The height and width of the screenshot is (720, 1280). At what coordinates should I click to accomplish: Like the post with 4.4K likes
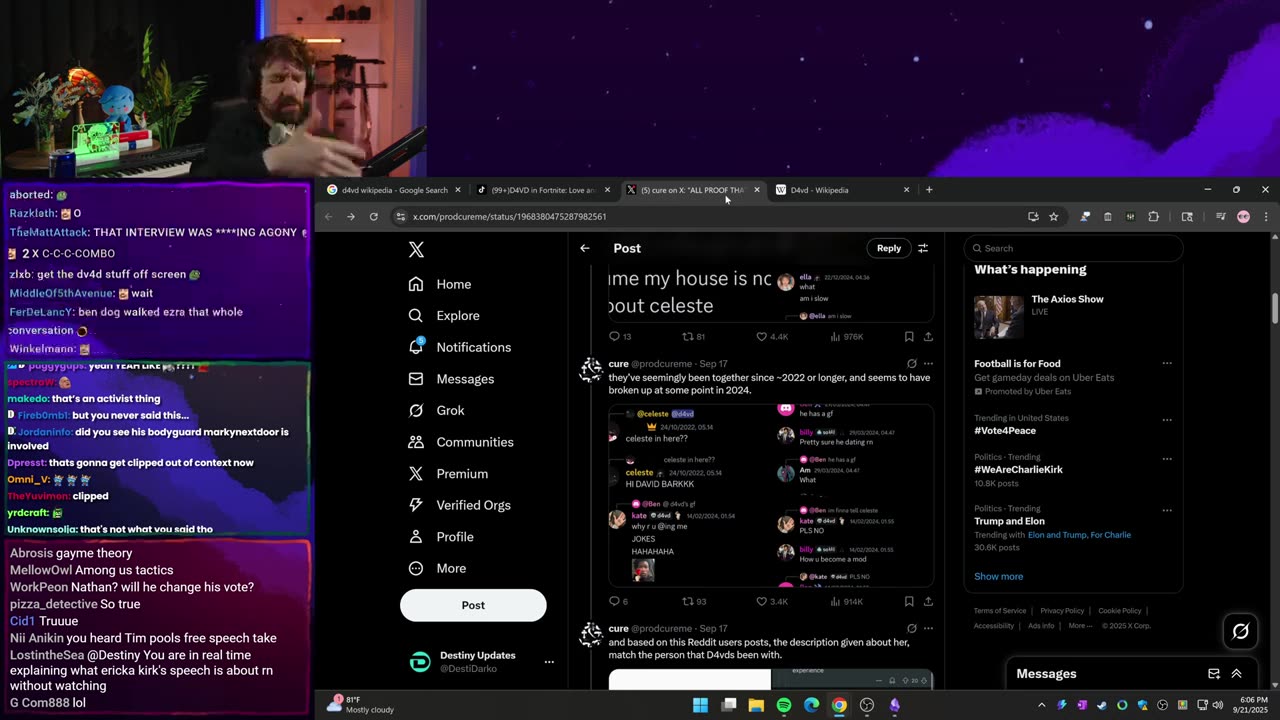point(761,337)
